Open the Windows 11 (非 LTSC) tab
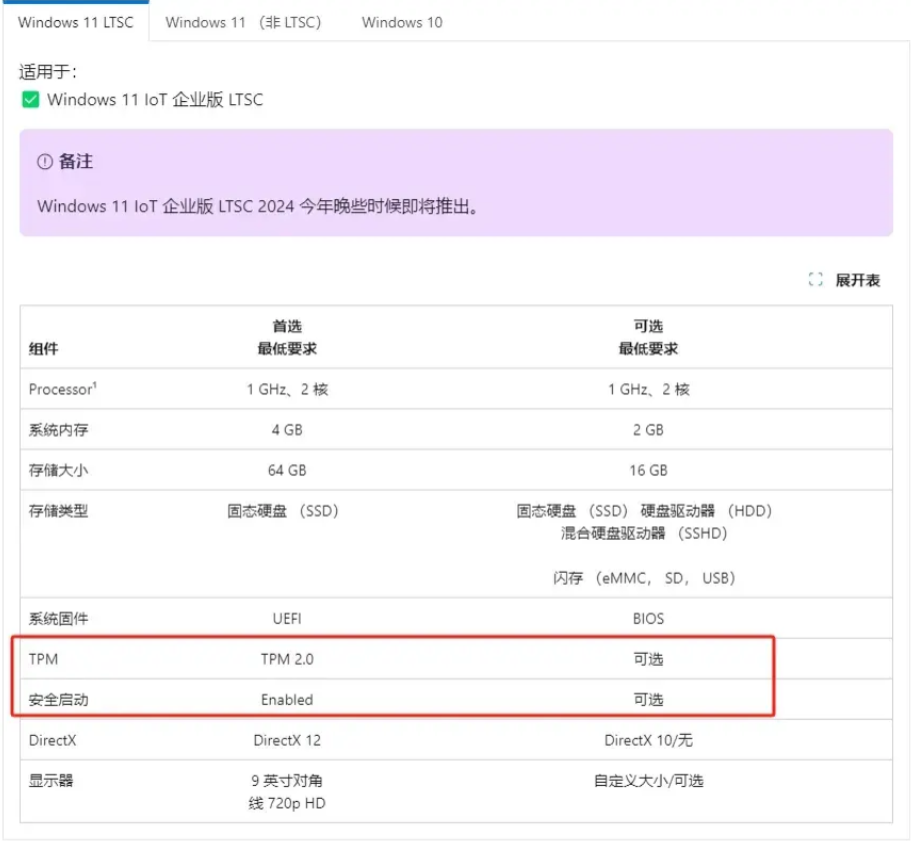 (x=243, y=22)
